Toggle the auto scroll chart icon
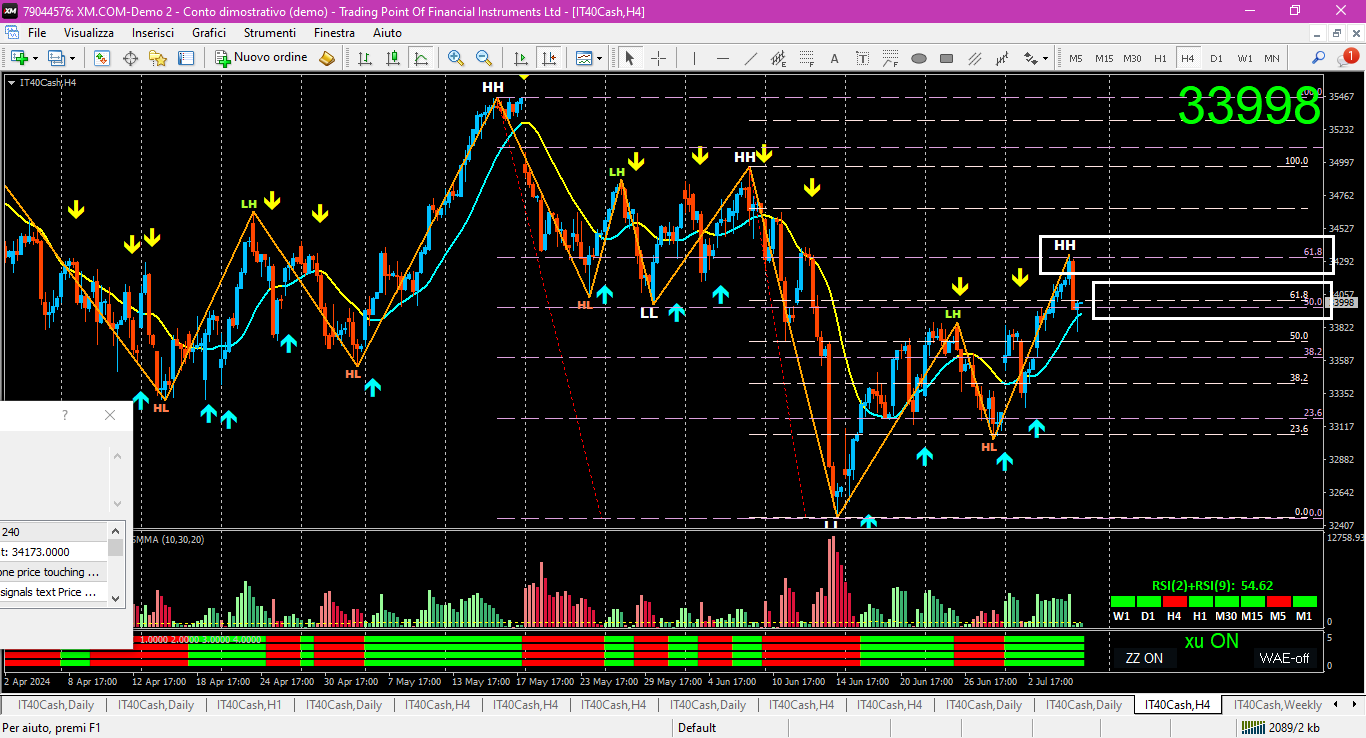 520,58
